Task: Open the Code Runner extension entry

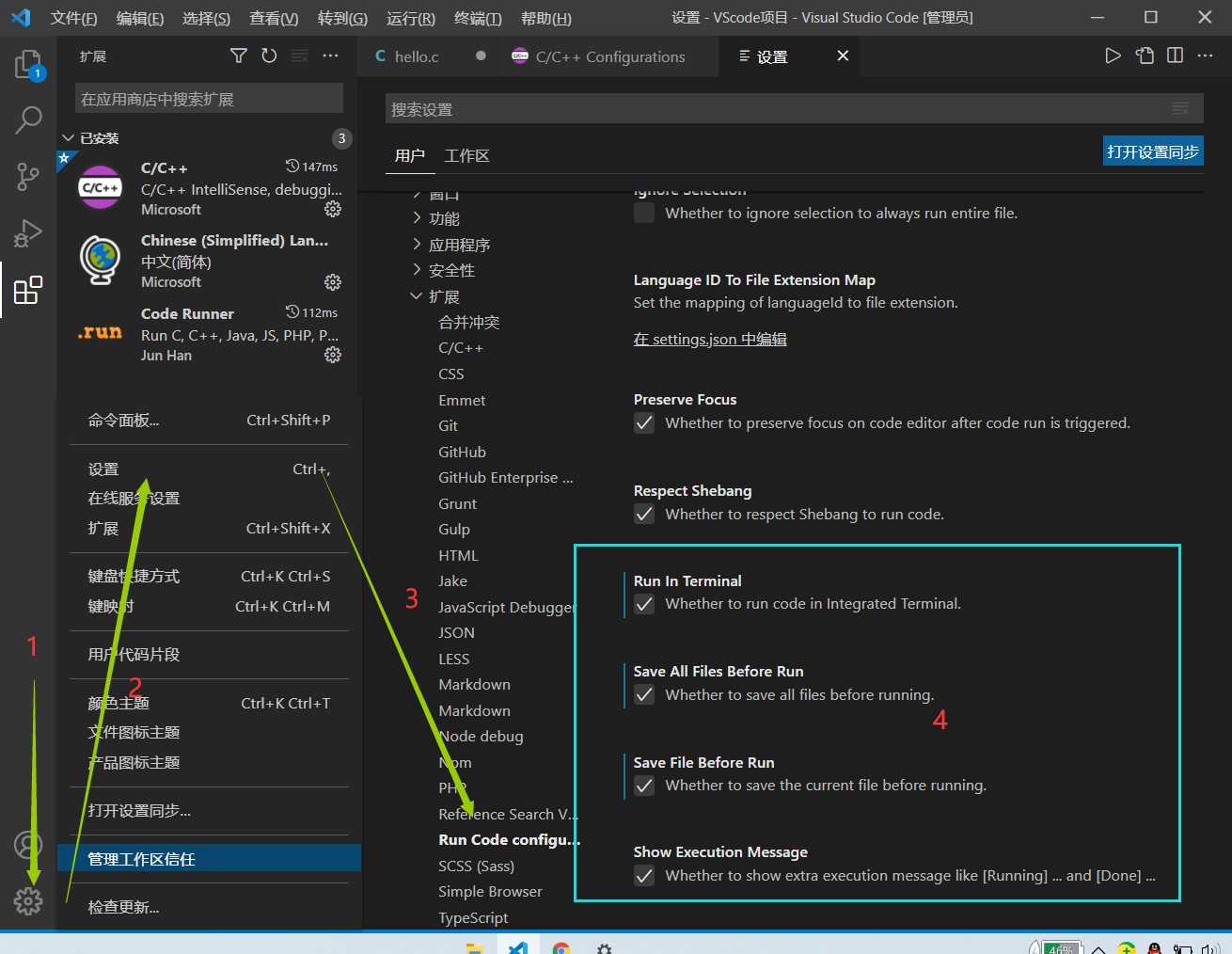Action: (x=209, y=334)
